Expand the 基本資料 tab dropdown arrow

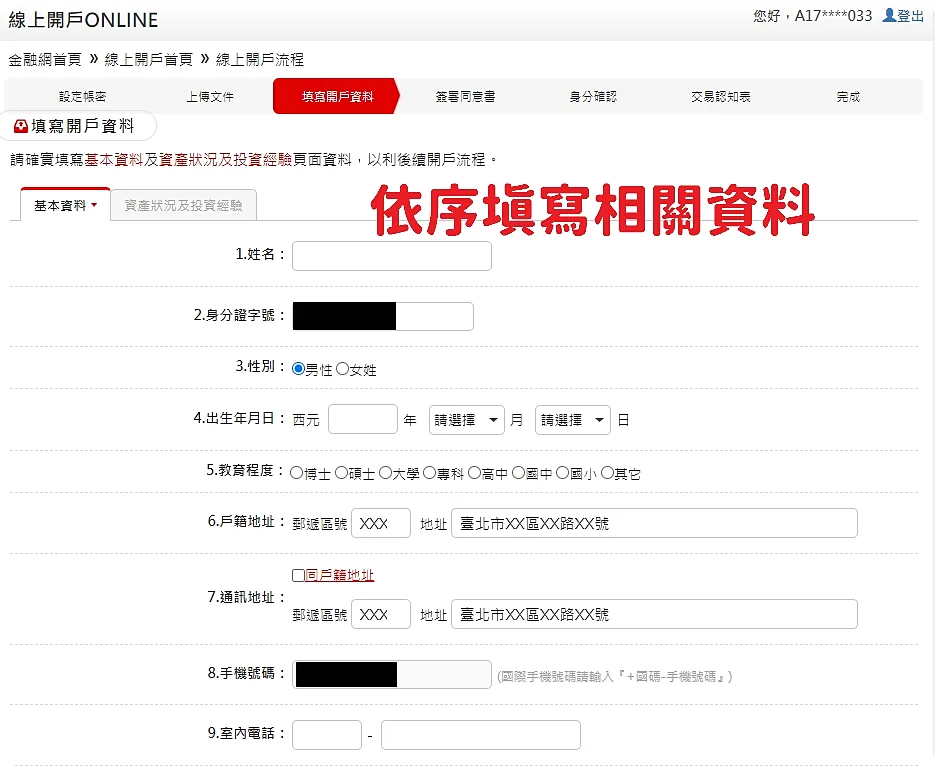96,204
